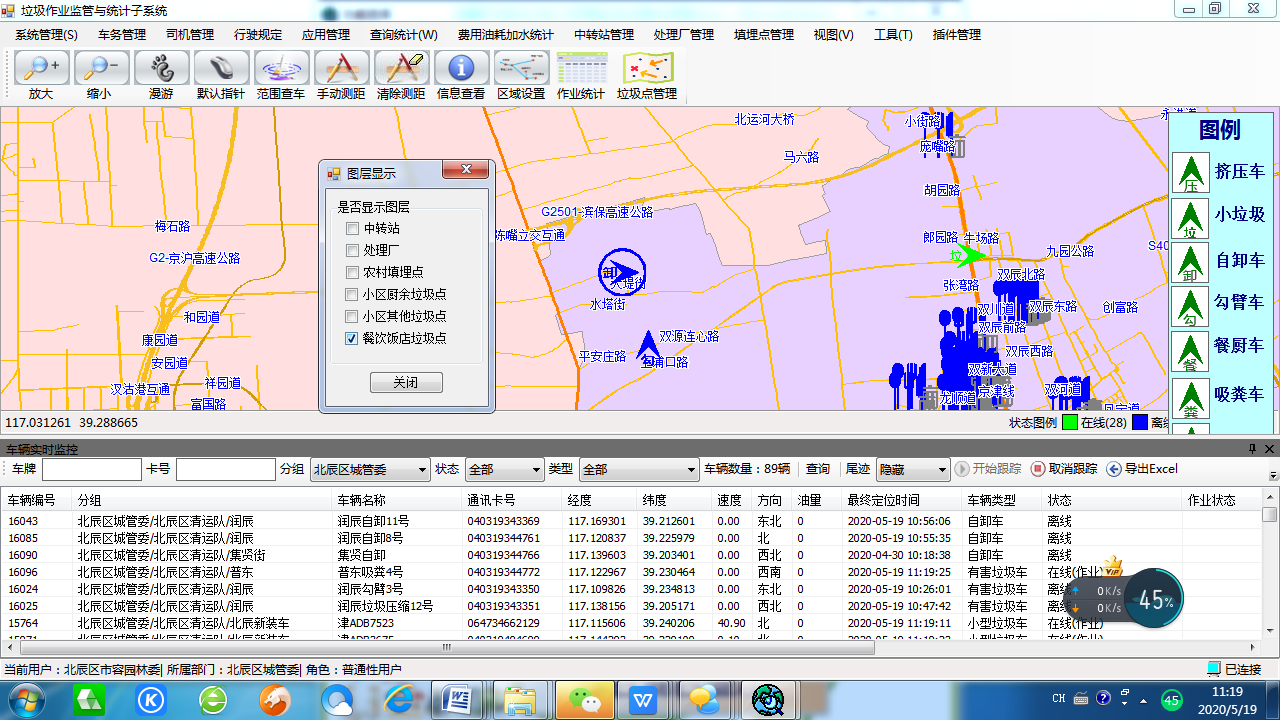Open 信息查看 info viewer

[461, 69]
